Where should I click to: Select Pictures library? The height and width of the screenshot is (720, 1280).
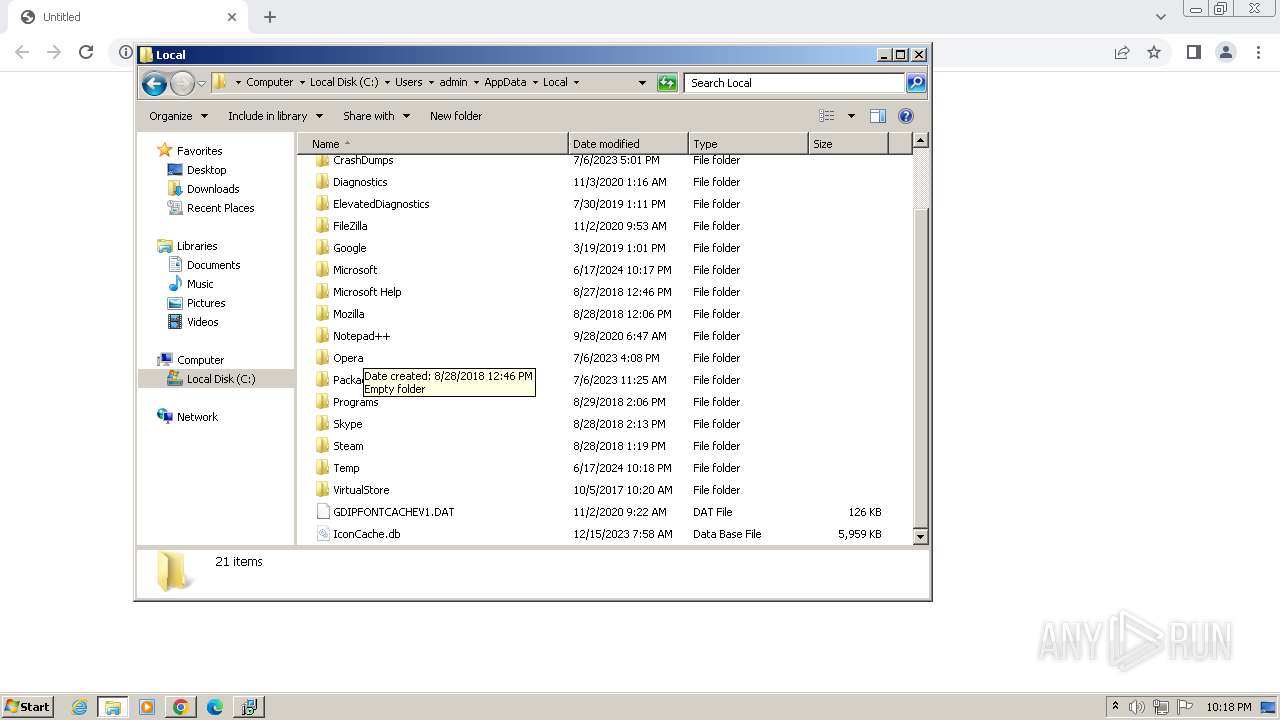206,303
